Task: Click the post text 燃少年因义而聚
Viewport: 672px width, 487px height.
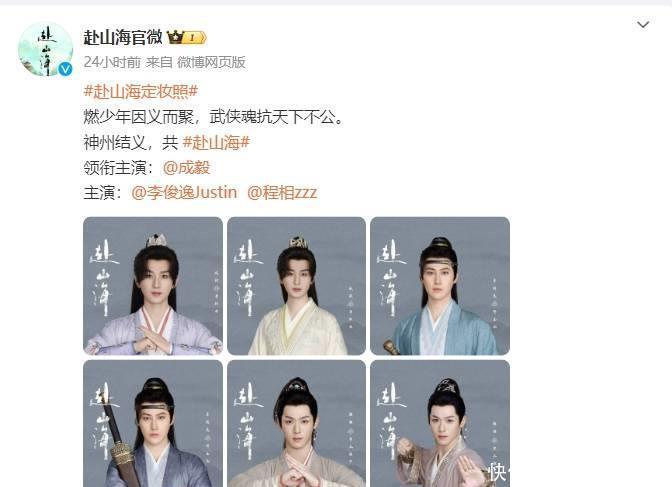Action: (138, 117)
